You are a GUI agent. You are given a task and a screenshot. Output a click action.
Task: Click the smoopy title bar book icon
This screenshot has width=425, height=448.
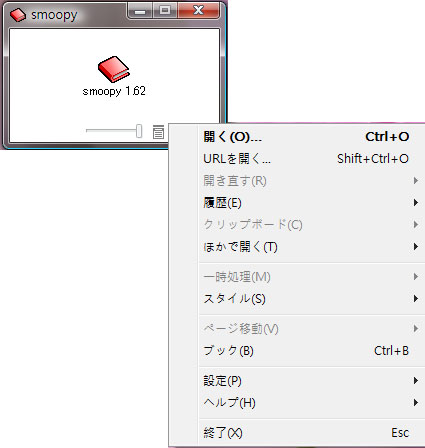(18, 15)
